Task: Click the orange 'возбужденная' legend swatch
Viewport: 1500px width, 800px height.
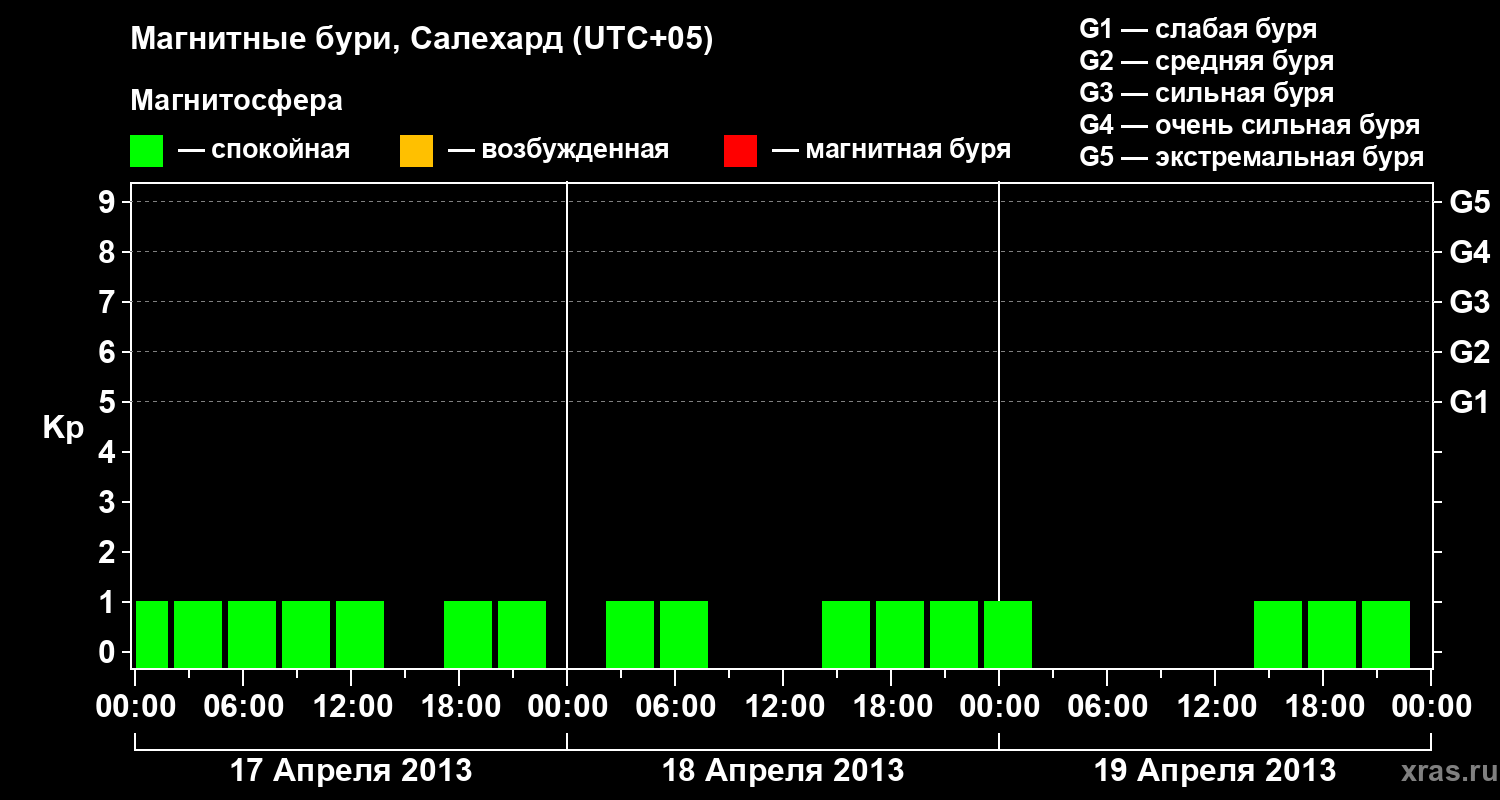Action: click(x=416, y=151)
